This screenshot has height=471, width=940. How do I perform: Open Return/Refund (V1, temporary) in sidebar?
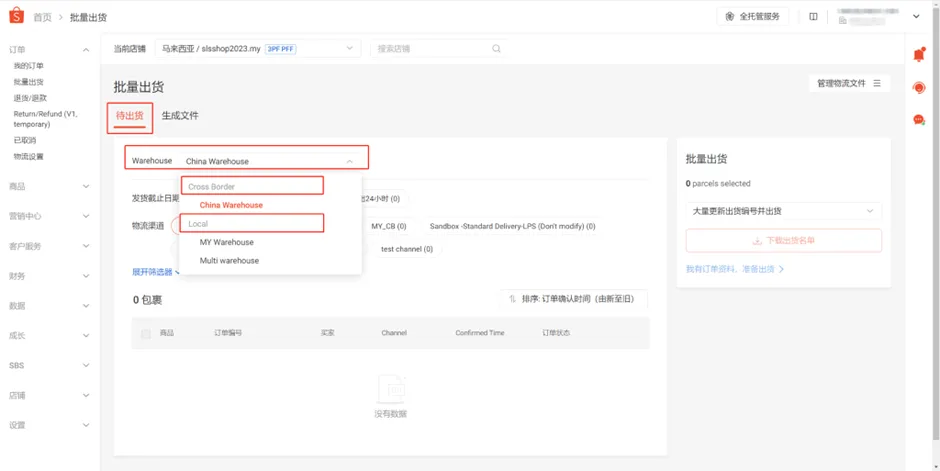(x=45, y=119)
